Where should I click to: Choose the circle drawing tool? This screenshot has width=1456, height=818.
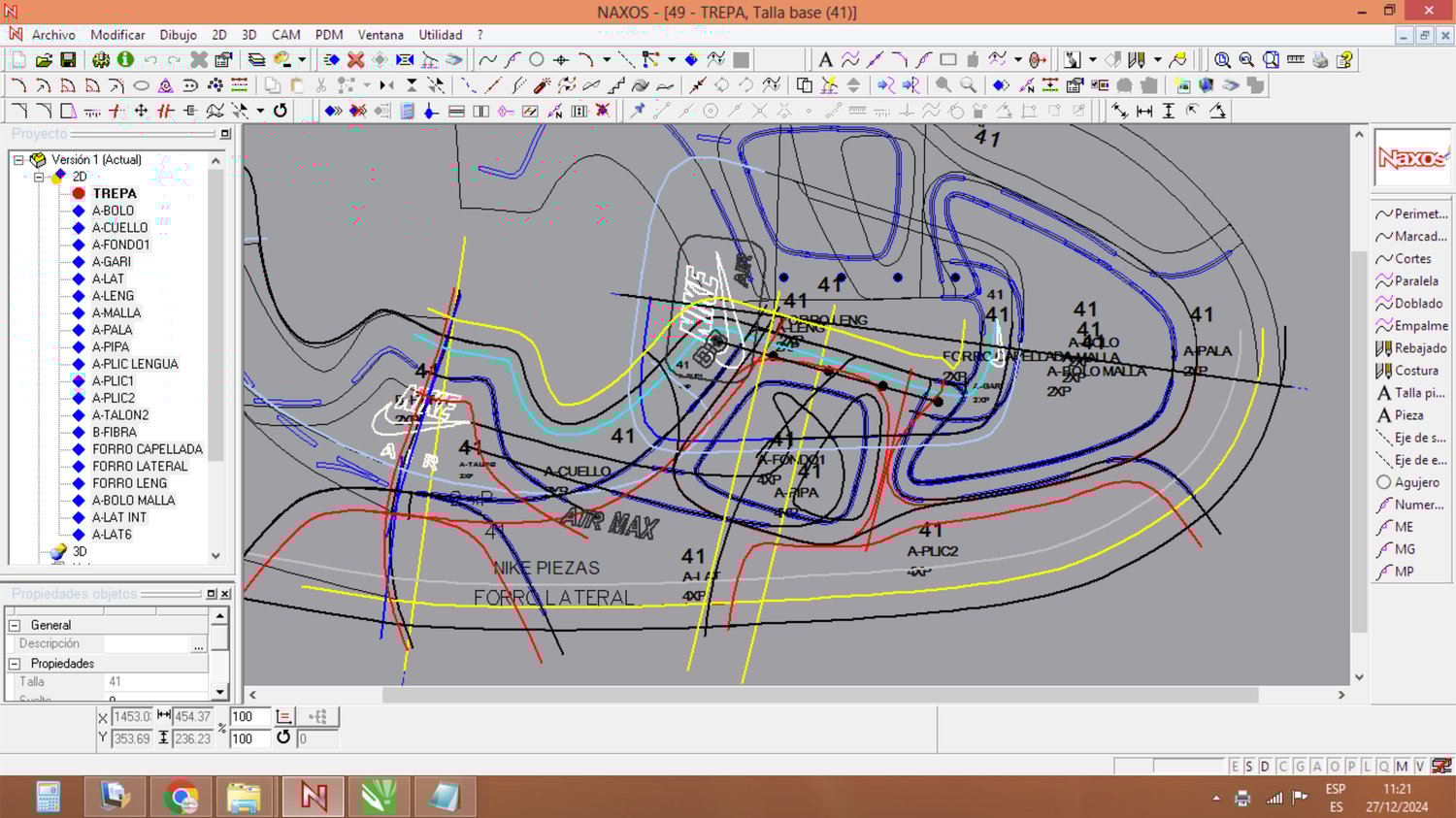(x=537, y=60)
